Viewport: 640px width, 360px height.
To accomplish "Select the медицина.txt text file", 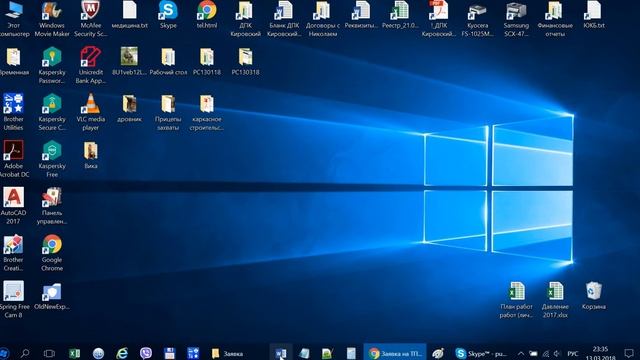I will (129, 16).
